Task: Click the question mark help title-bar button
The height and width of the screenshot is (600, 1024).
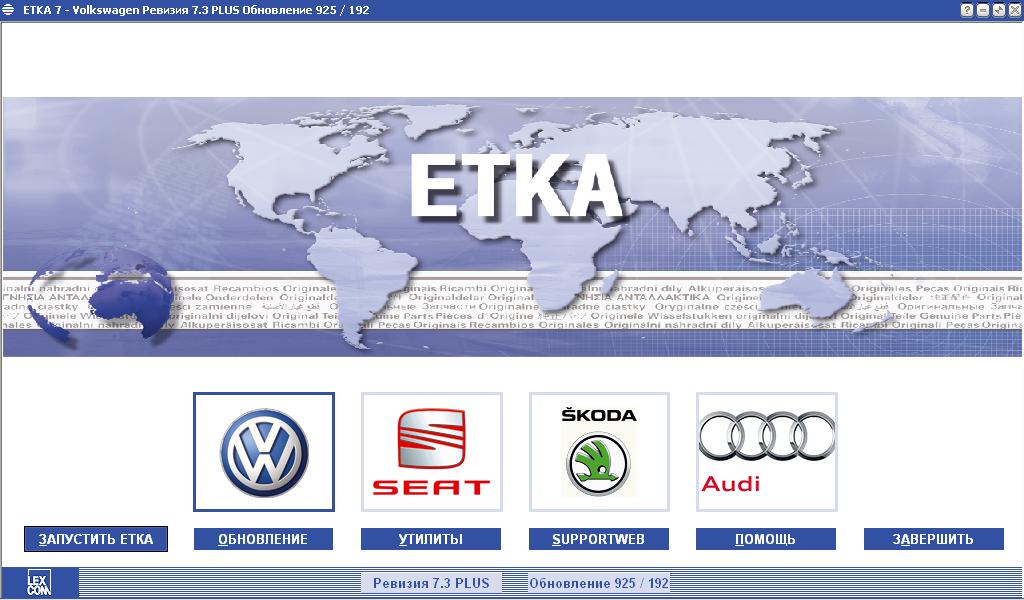Action: [x=967, y=10]
